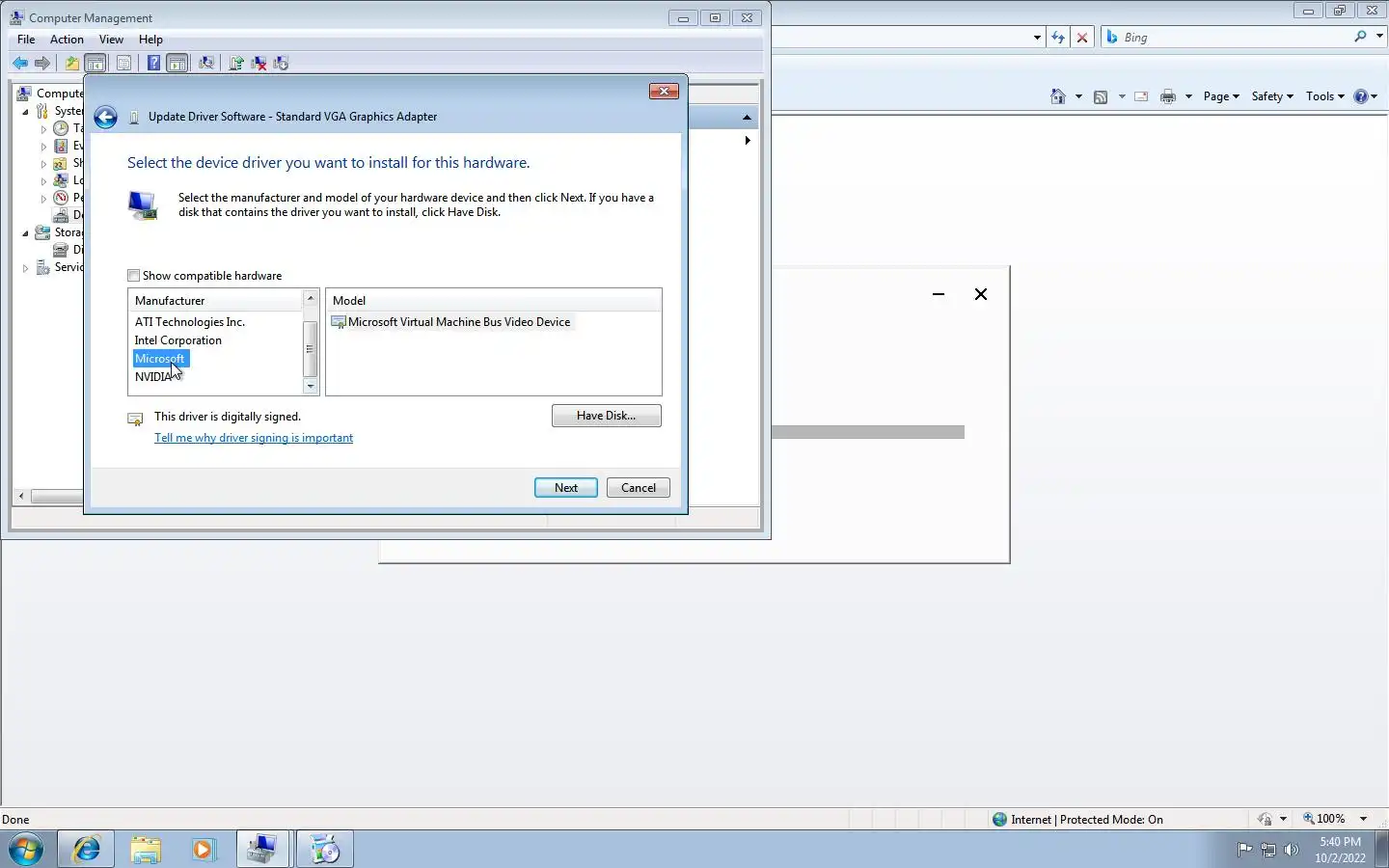
Task: Click inside the Bing search box
Action: (x=1235, y=38)
